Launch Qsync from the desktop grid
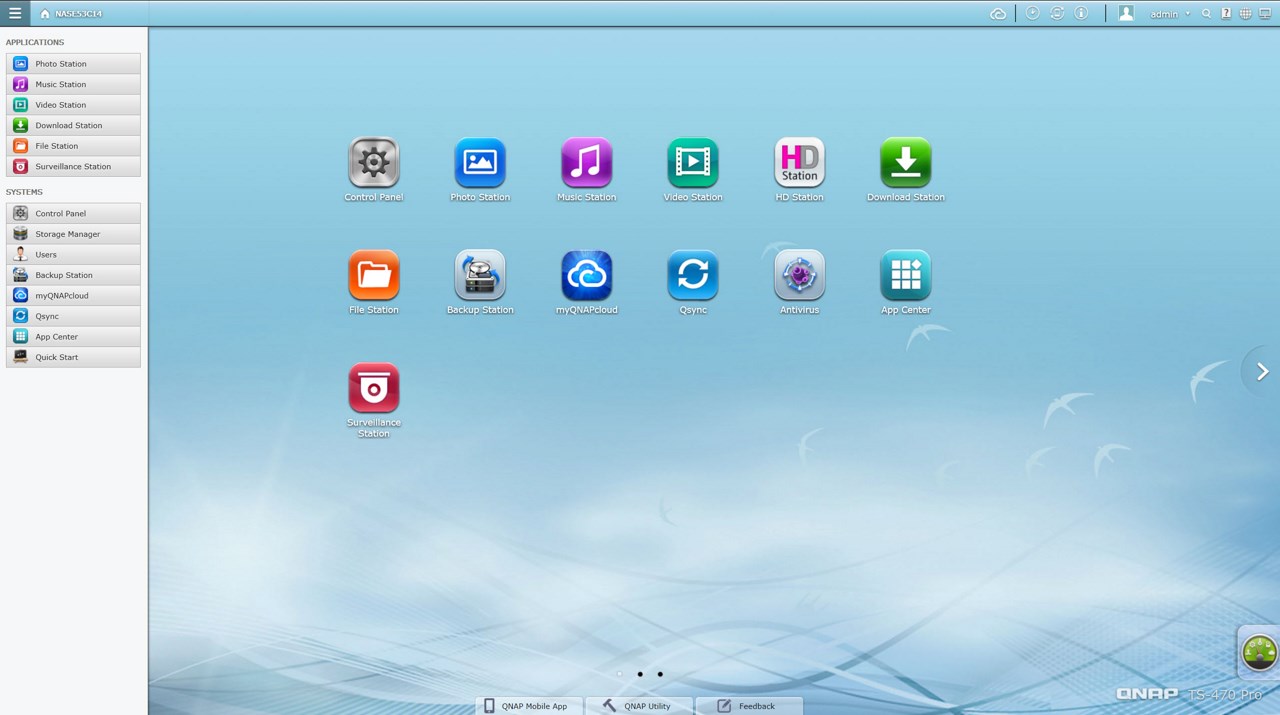Screen dimensions: 1280x715 click(x=693, y=275)
